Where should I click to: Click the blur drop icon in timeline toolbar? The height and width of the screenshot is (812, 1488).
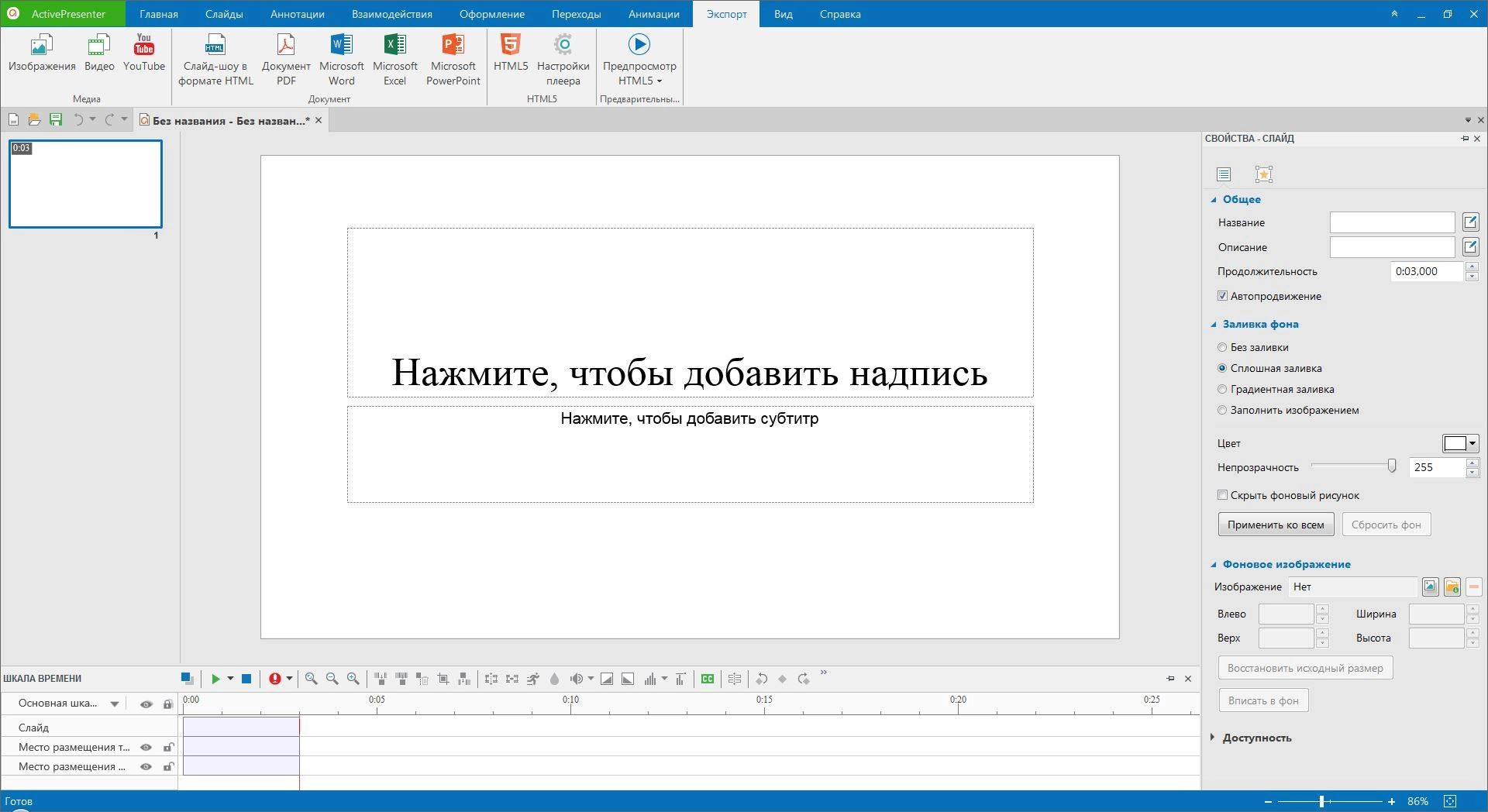pyautogui.click(x=554, y=679)
